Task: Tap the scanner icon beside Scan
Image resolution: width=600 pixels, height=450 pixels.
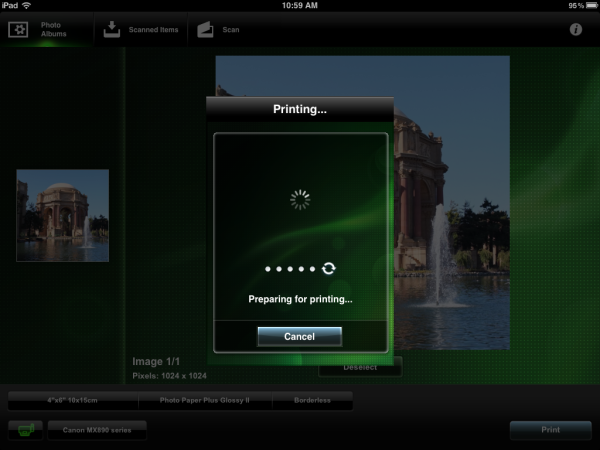Action: point(205,29)
